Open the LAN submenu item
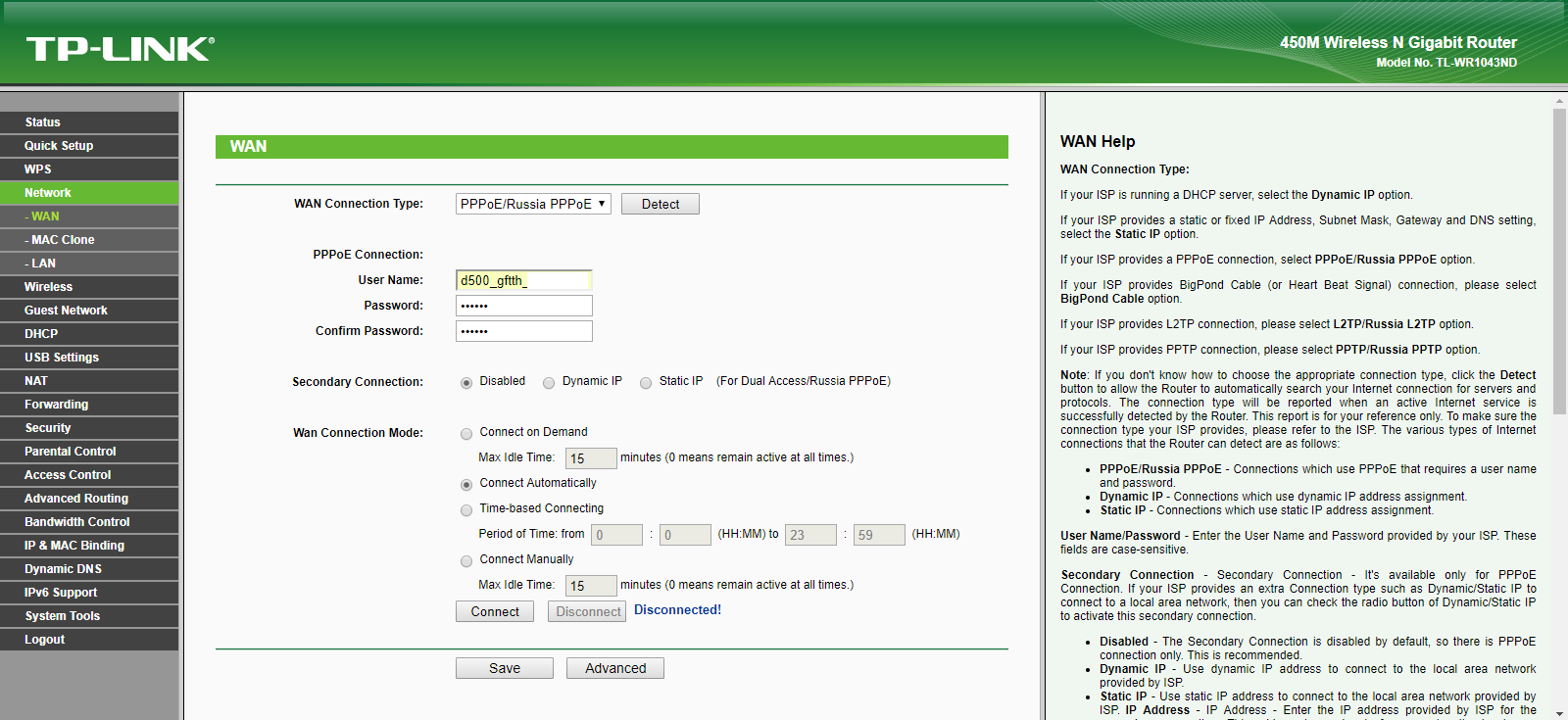This screenshot has height=720, width=1568. pos(89,264)
